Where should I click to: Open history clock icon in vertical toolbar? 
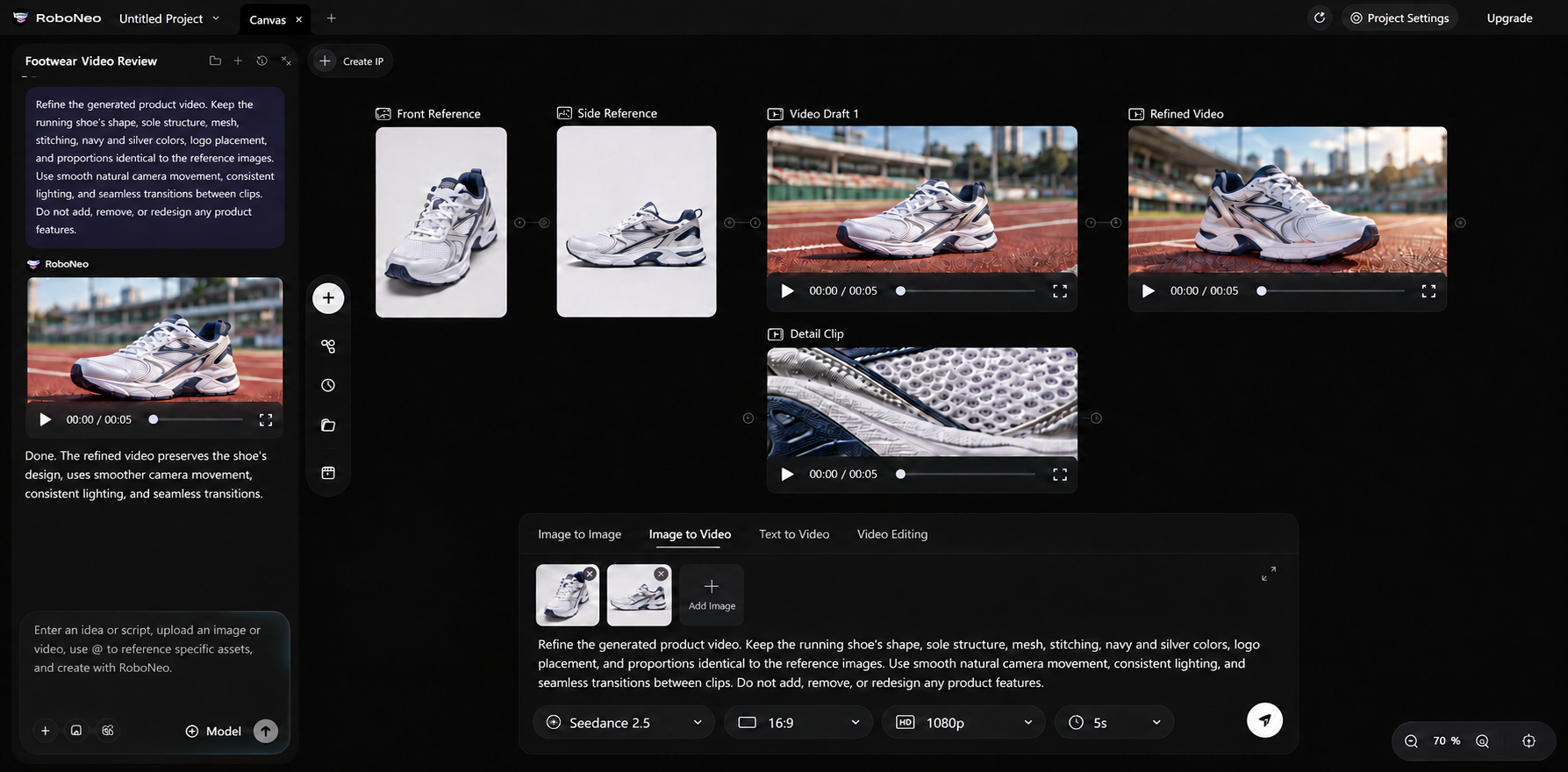coord(328,385)
